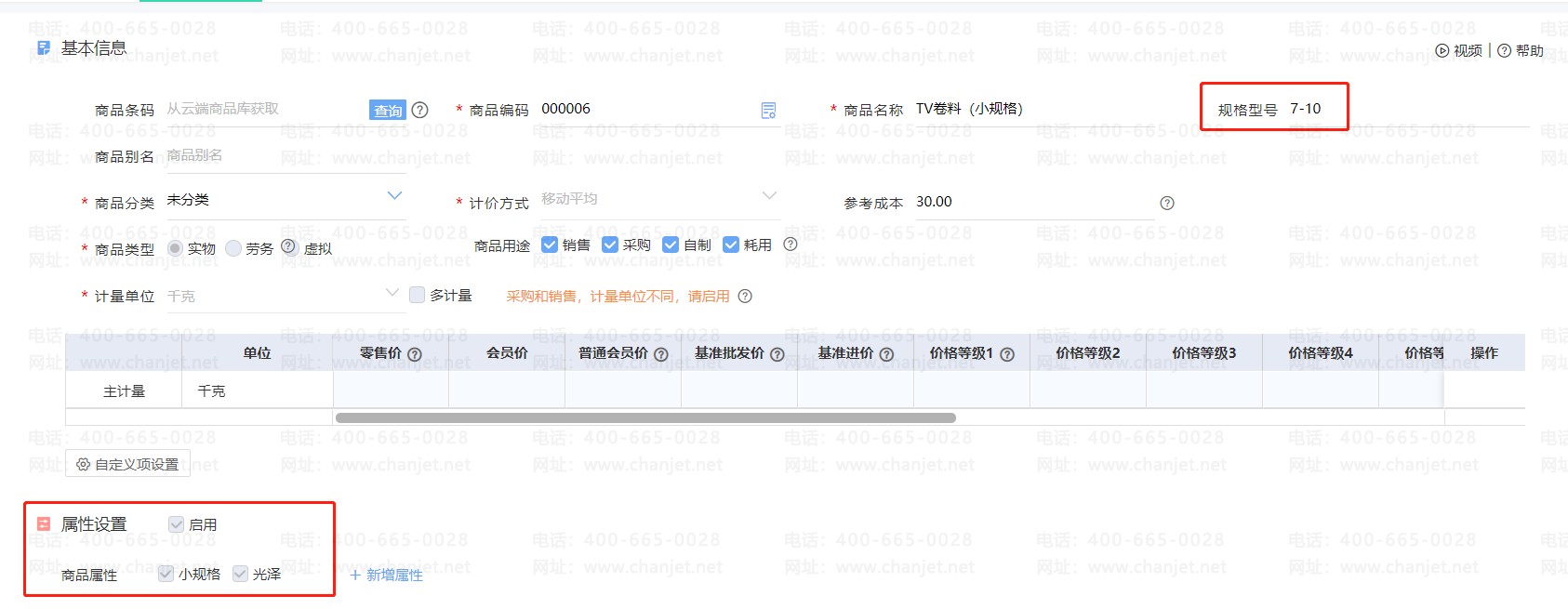
Task: Click the 价格等级4 column header
Action: coord(1321,353)
